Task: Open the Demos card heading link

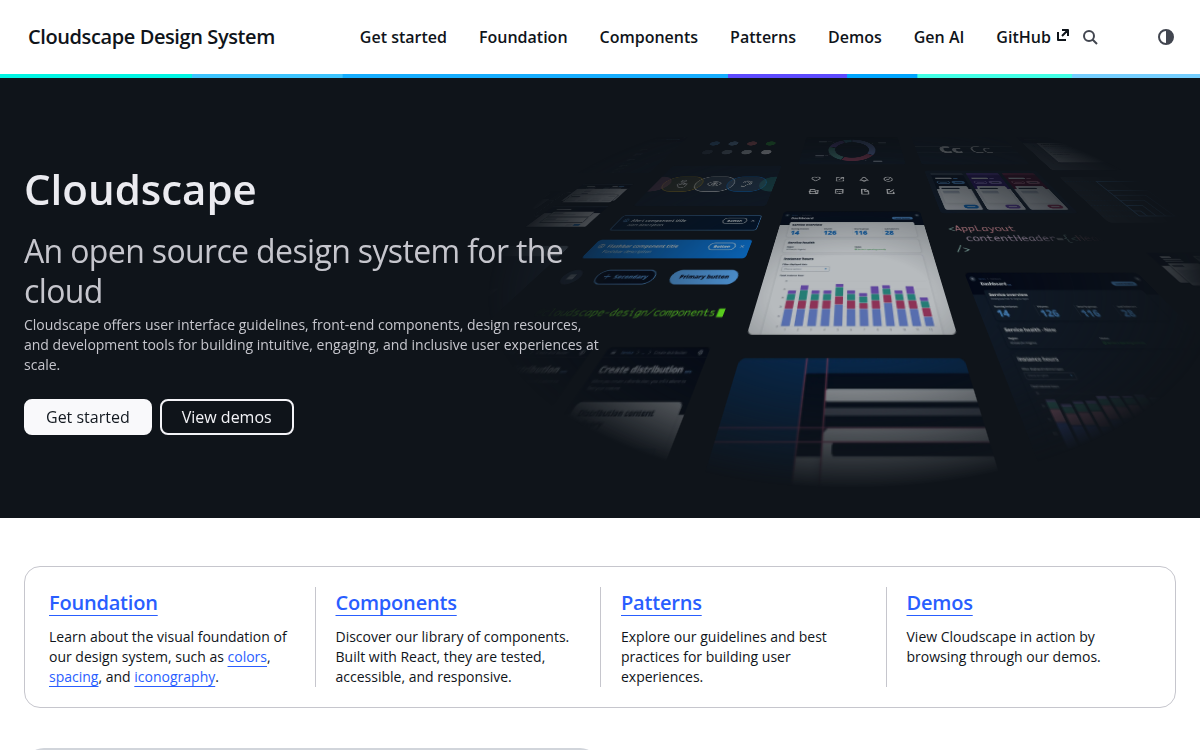Action: (940, 603)
